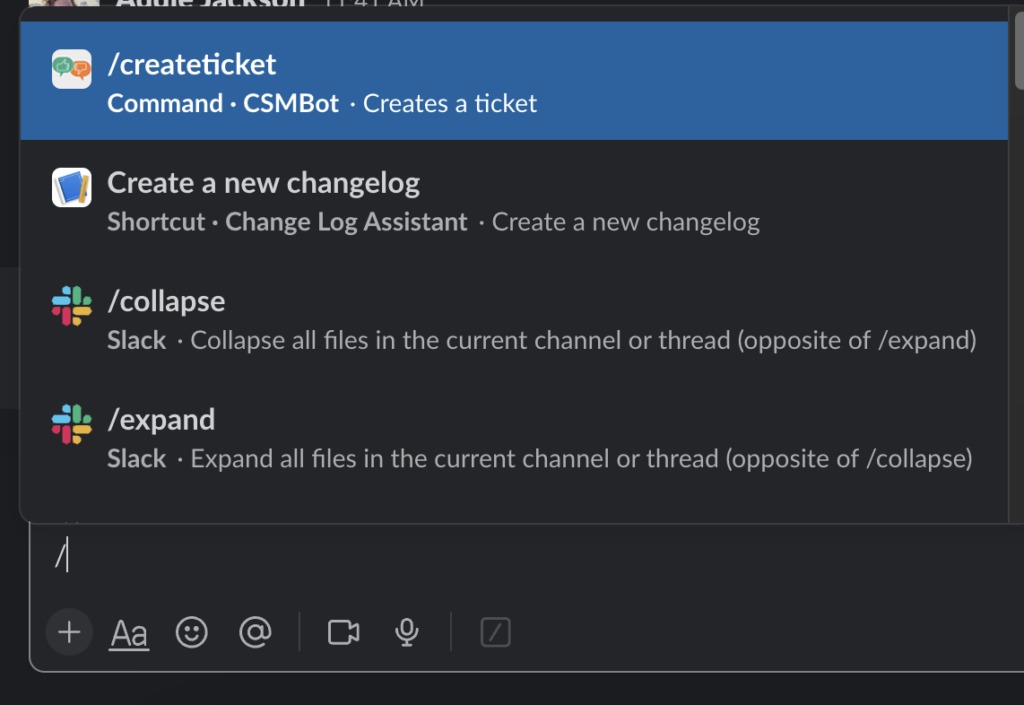The height and width of the screenshot is (705, 1024).
Task: Open the emoji picker
Action: 191,631
